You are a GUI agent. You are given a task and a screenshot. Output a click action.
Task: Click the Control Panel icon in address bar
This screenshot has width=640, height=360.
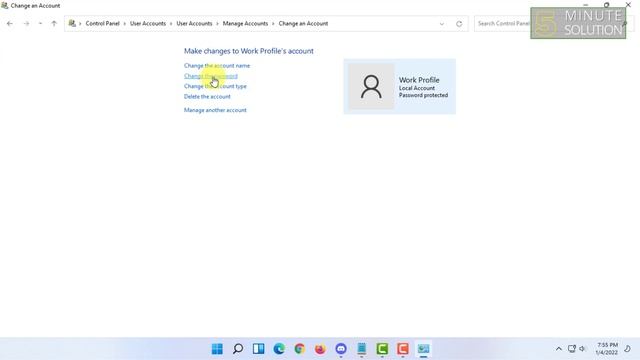click(x=72, y=24)
